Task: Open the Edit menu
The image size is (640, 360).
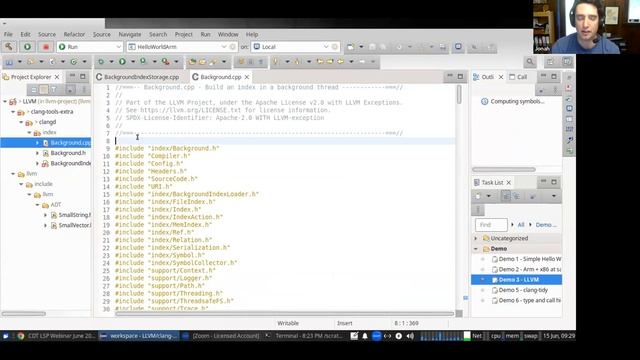Action: click(x=25, y=34)
